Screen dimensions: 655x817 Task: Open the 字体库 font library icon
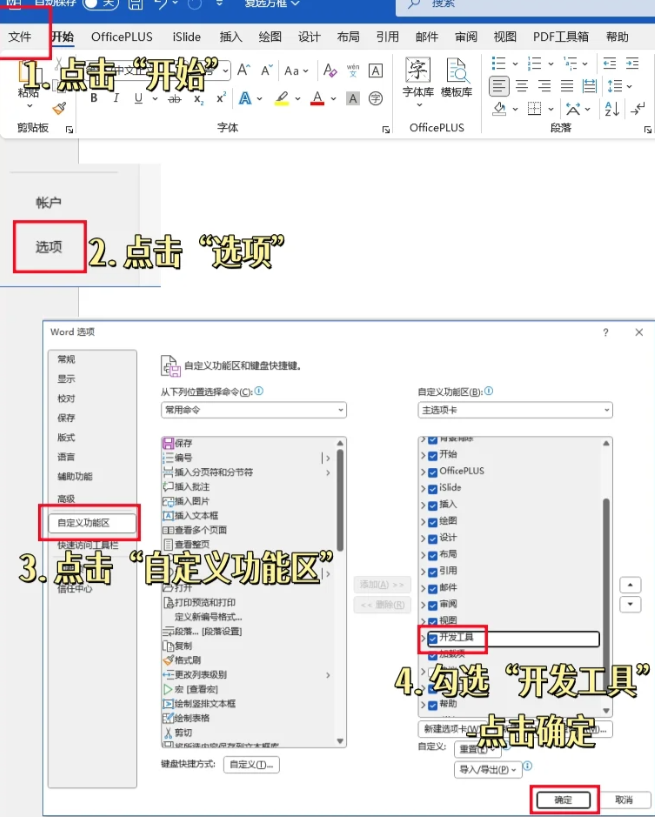(418, 74)
